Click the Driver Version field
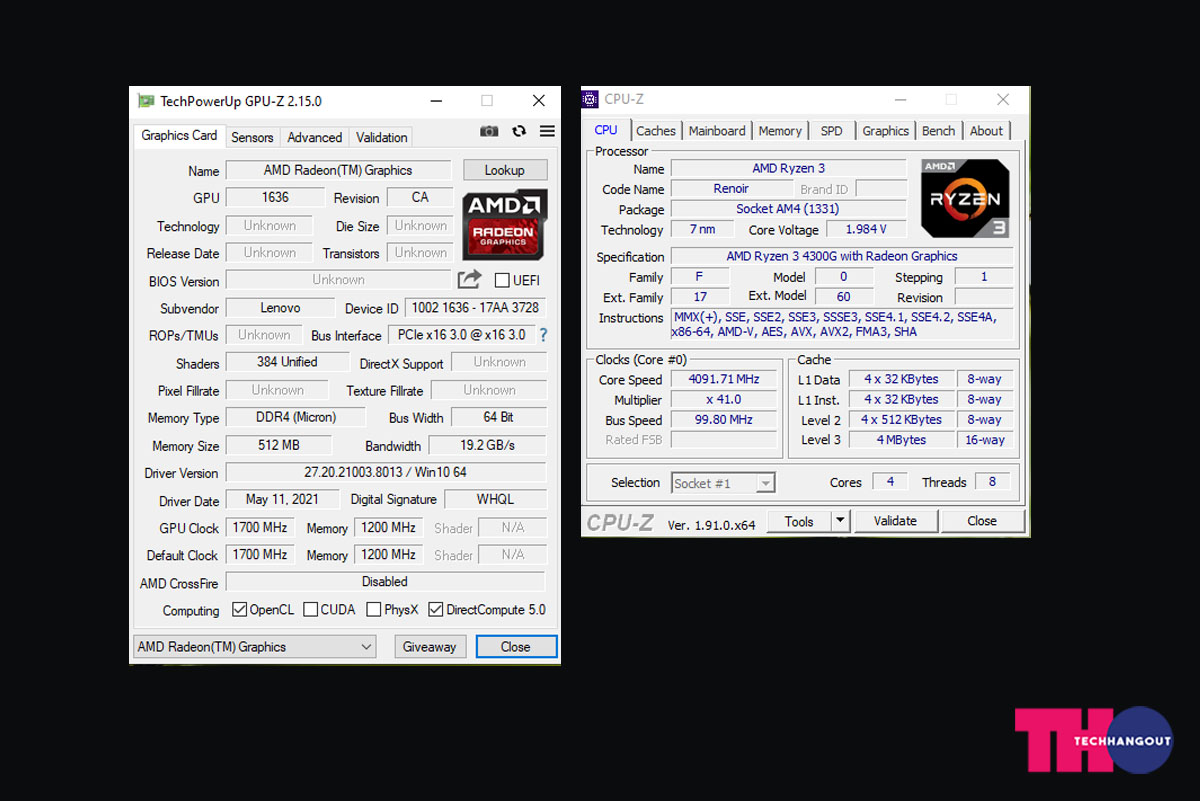The height and width of the screenshot is (801, 1200). [x=386, y=472]
